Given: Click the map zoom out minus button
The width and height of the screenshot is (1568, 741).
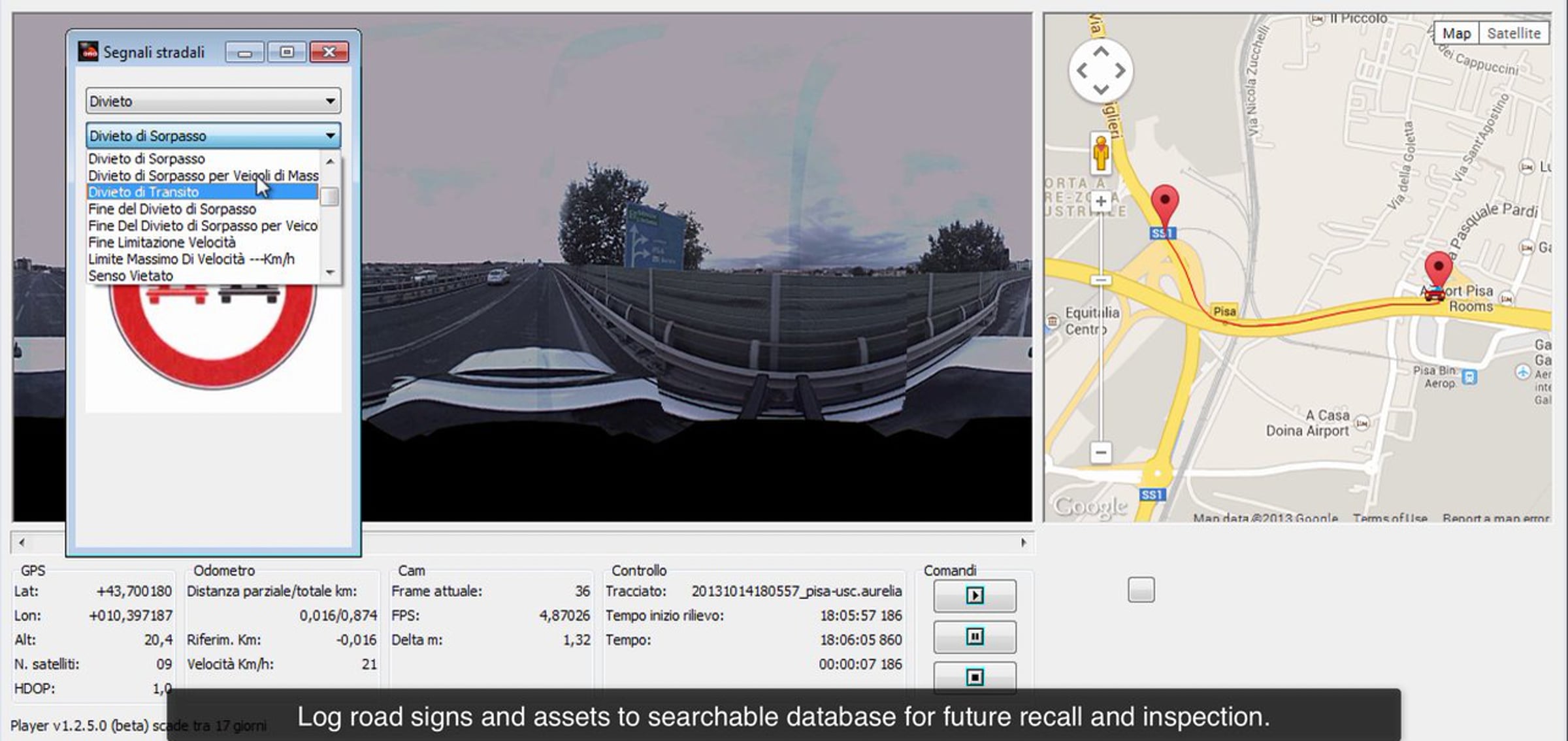Looking at the screenshot, I should pyautogui.click(x=1101, y=452).
